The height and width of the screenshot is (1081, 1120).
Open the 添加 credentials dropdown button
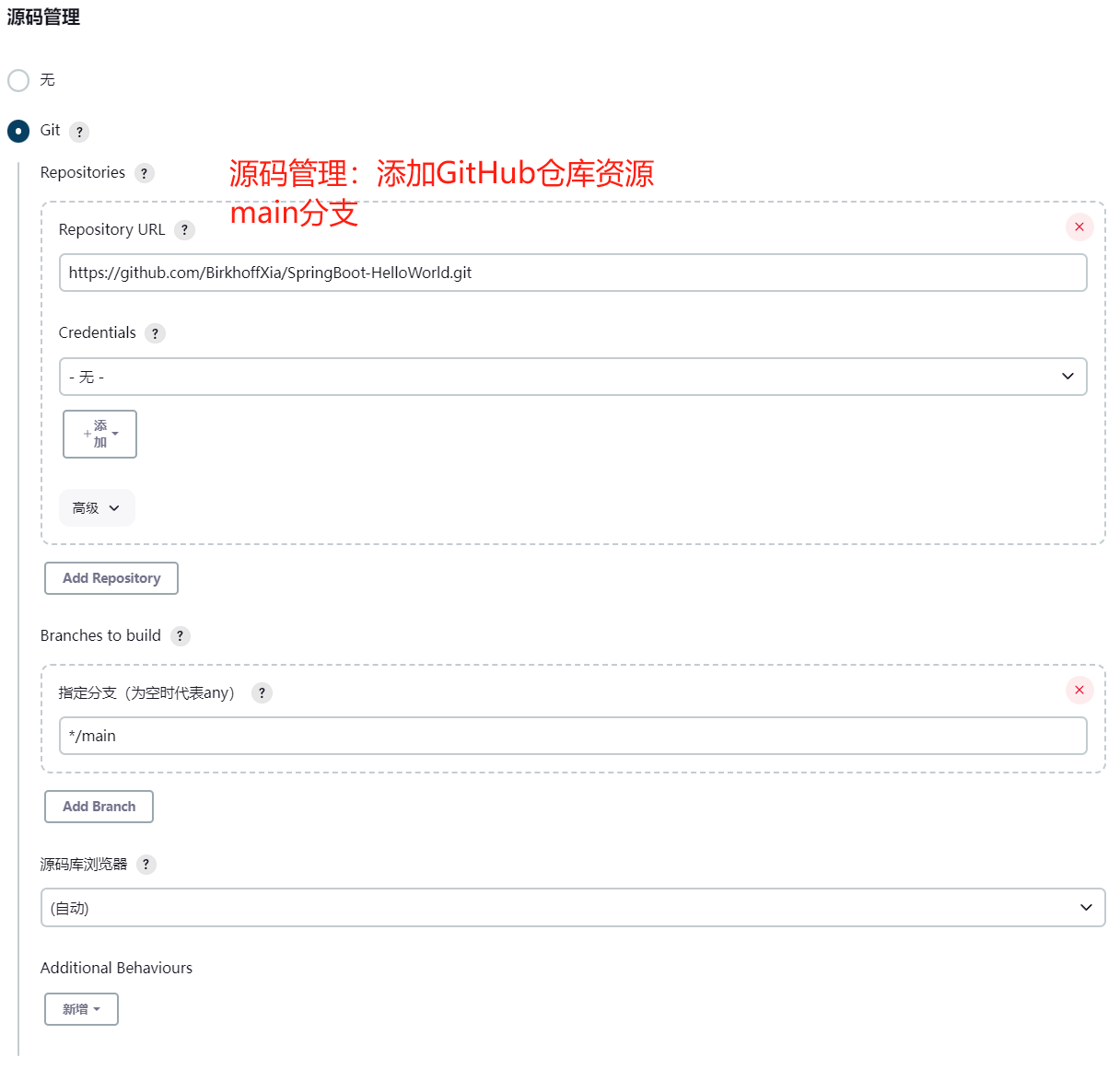pos(99,434)
